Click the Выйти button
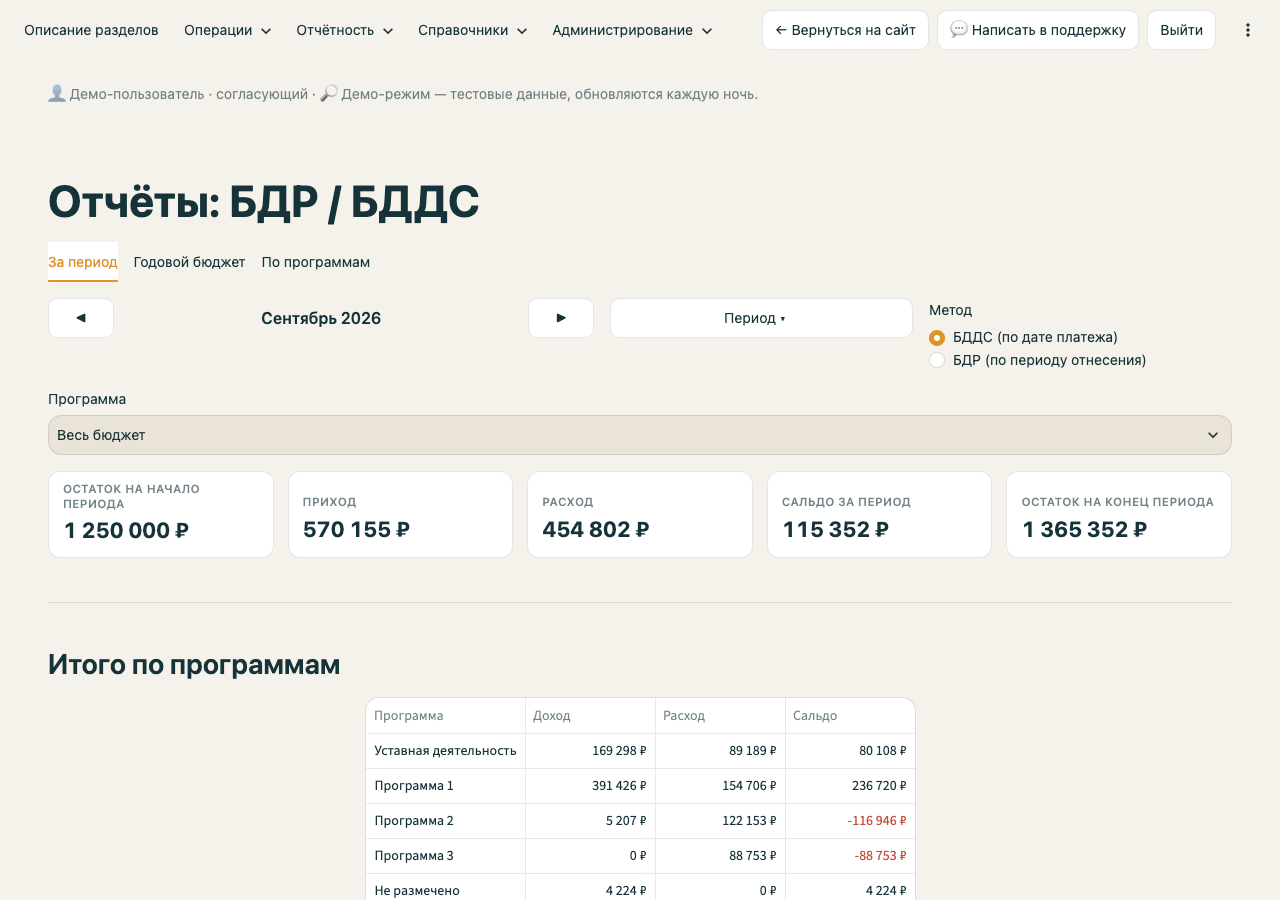Screen dimensions: 1280x900 1181,30
